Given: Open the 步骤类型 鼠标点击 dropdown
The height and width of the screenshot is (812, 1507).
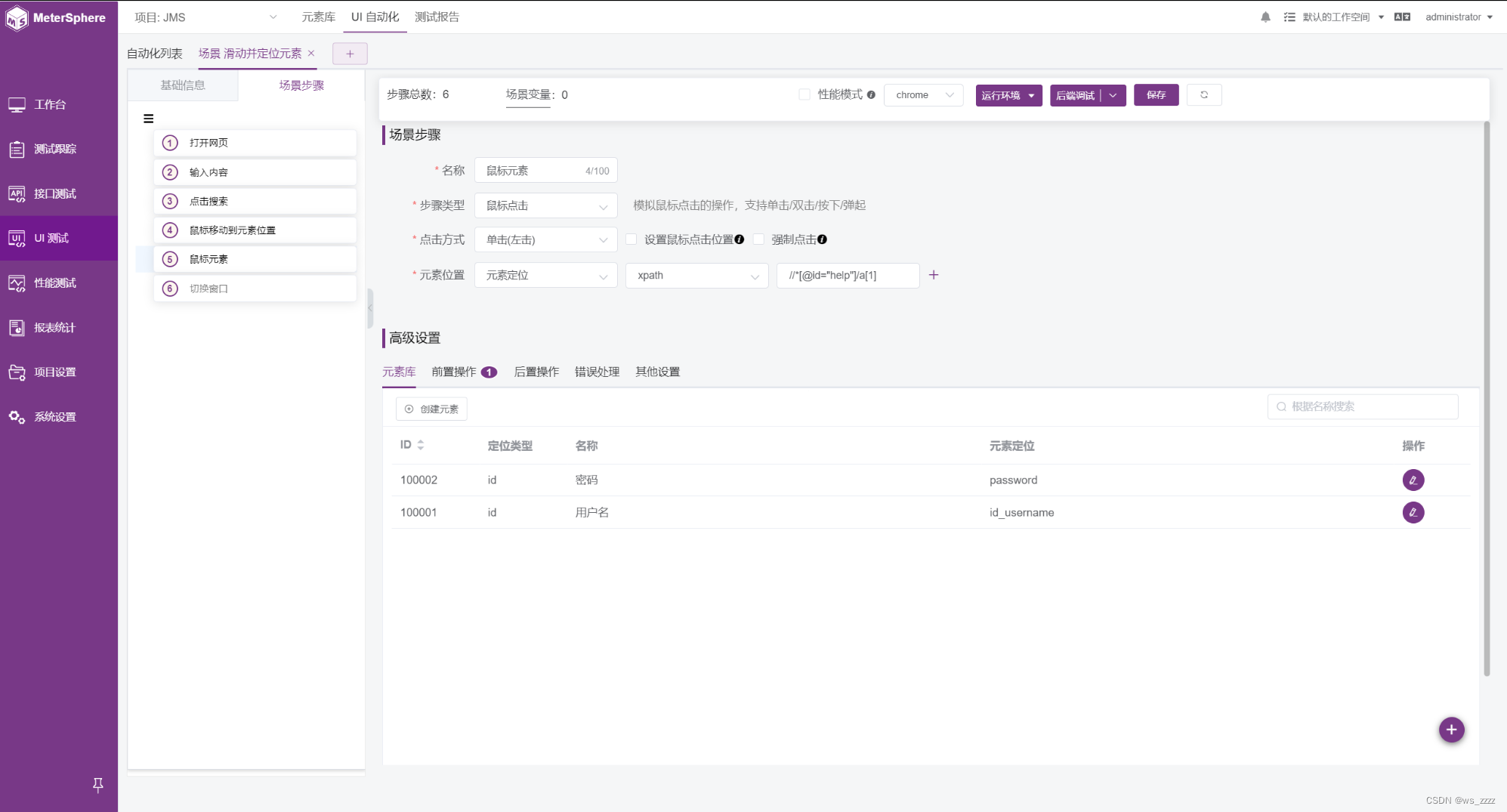Looking at the screenshot, I should tap(545, 205).
